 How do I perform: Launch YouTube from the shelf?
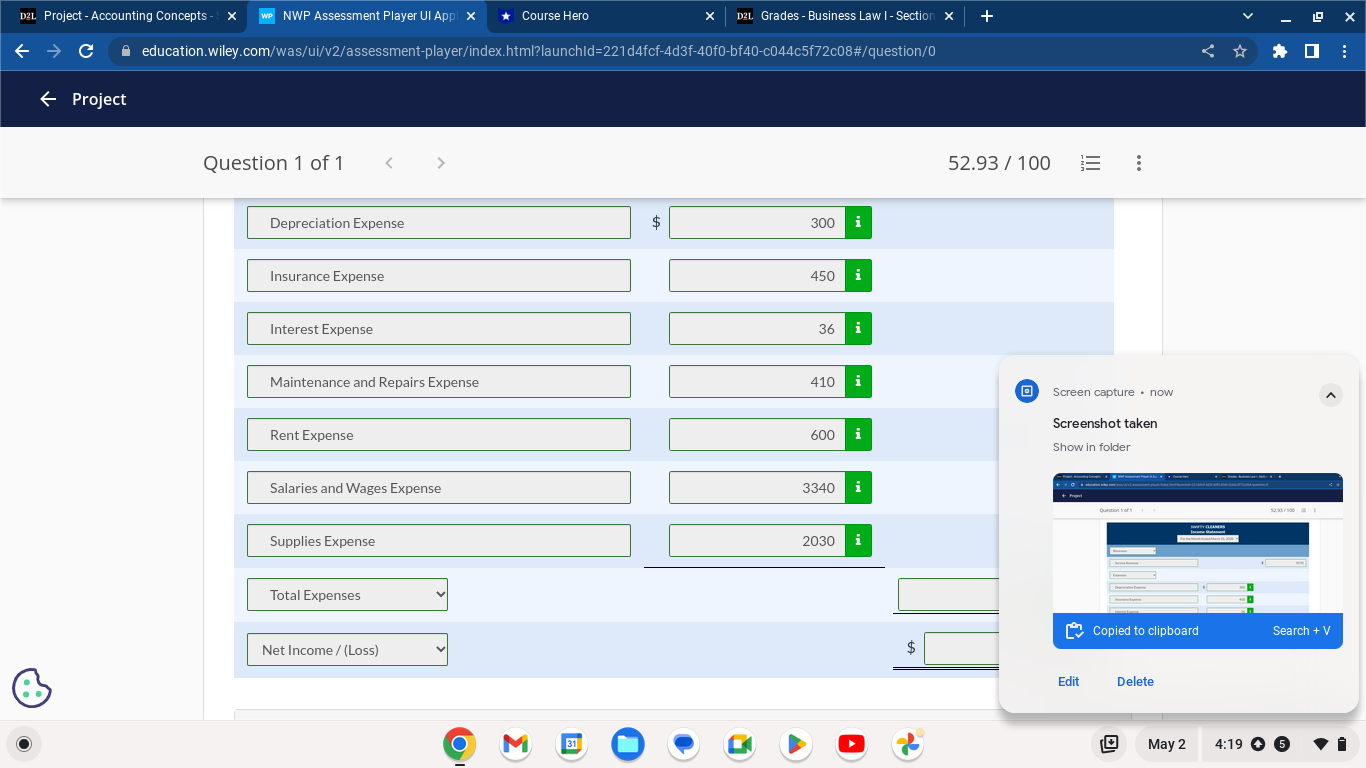pyautogui.click(x=851, y=744)
